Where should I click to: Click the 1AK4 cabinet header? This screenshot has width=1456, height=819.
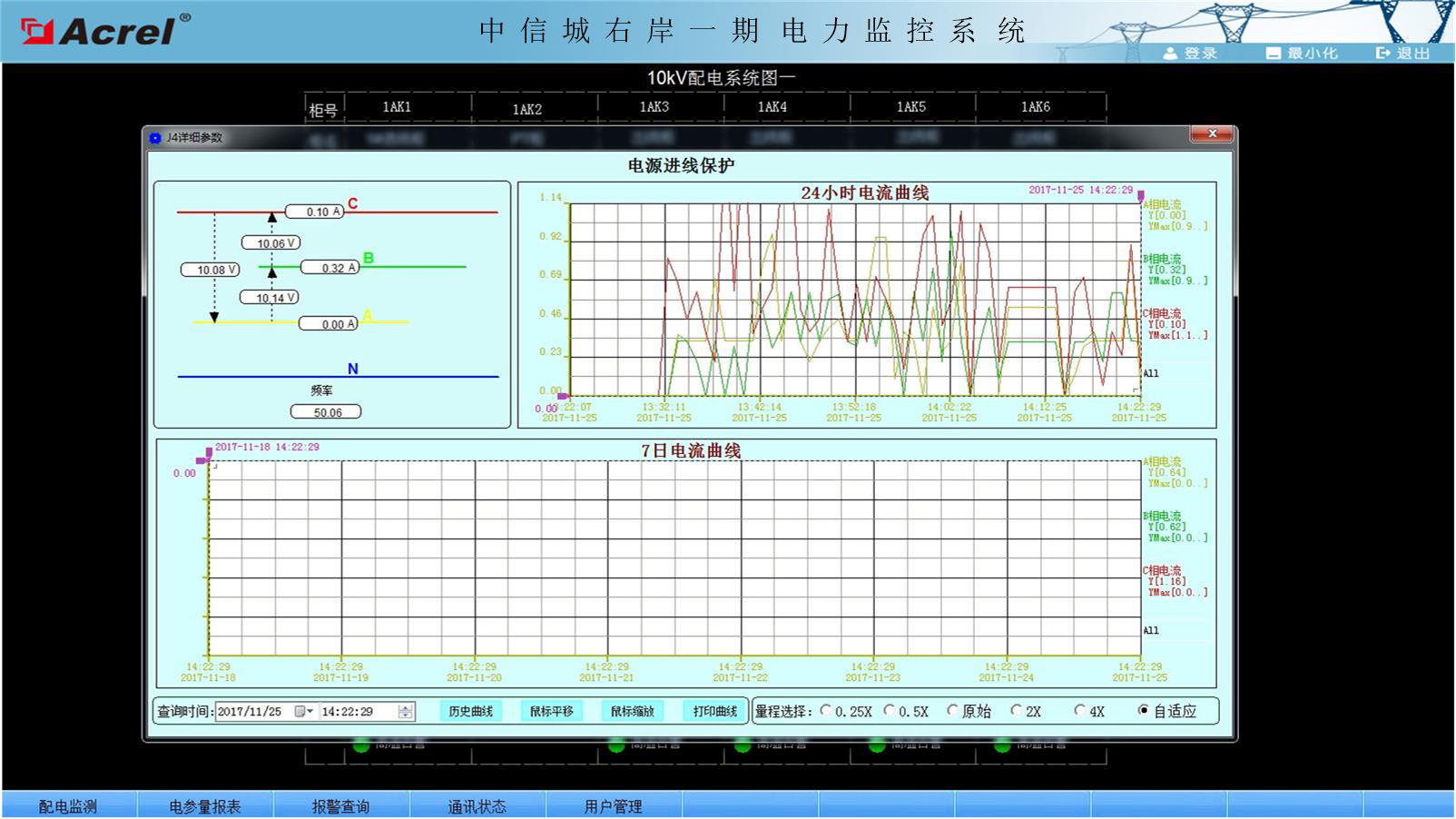pyautogui.click(x=772, y=107)
